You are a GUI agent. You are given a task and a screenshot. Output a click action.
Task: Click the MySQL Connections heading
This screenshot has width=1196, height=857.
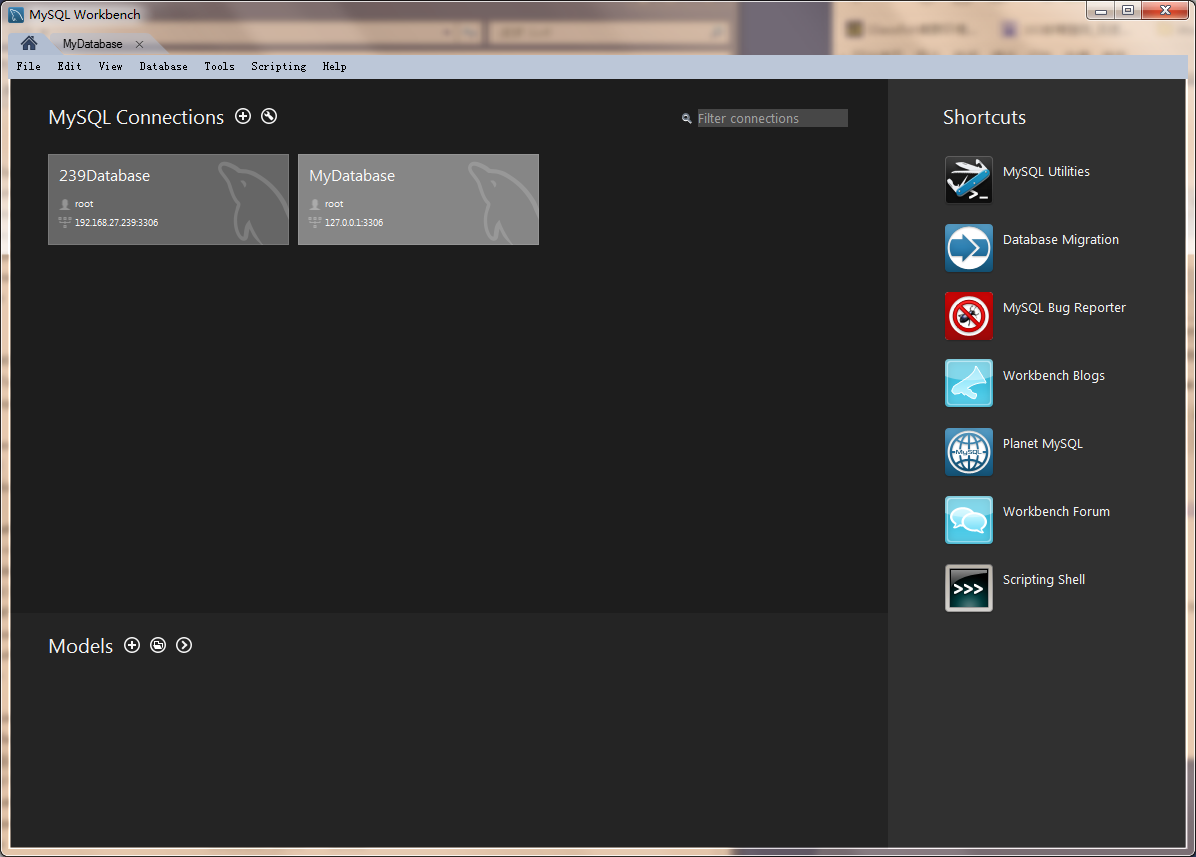136,117
